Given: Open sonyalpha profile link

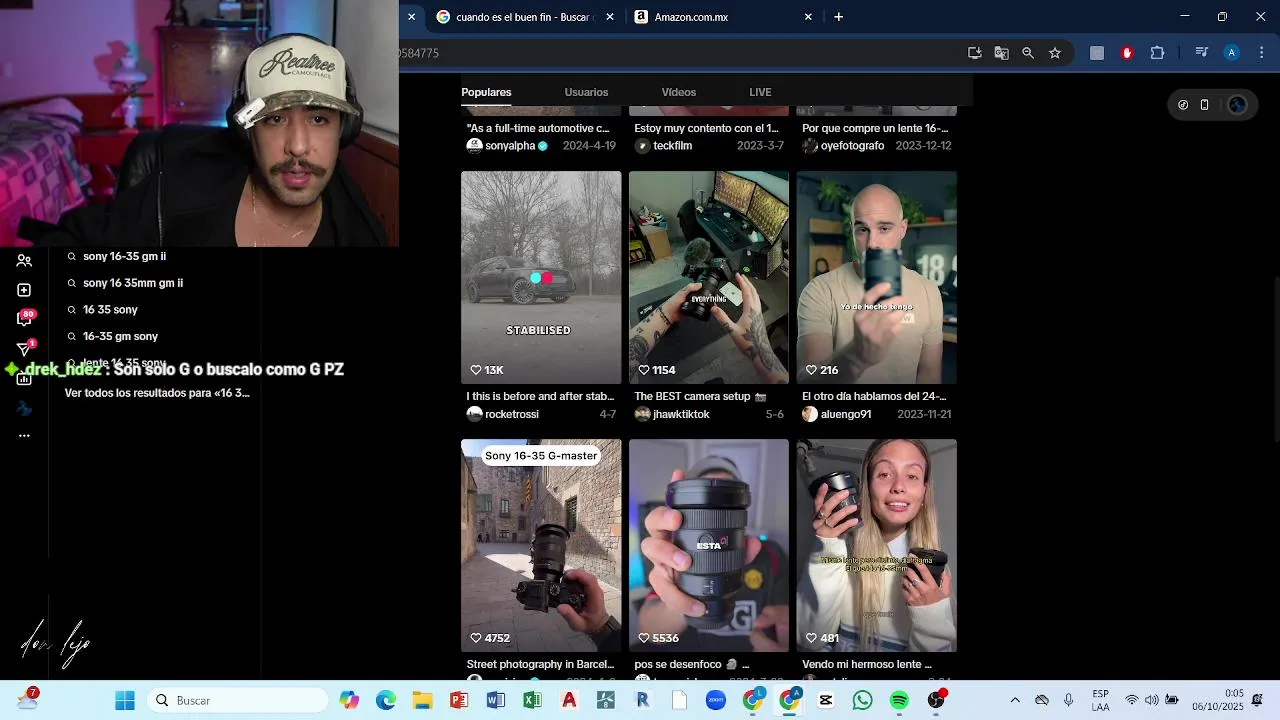Looking at the screenshot, I should 508,146.
